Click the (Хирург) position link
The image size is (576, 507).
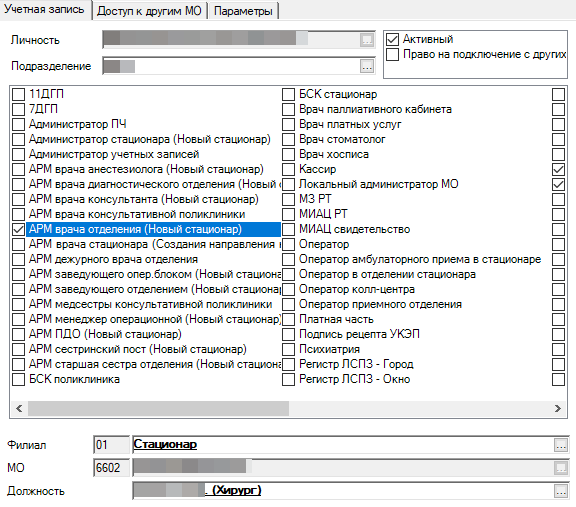[x=237, y=490]
